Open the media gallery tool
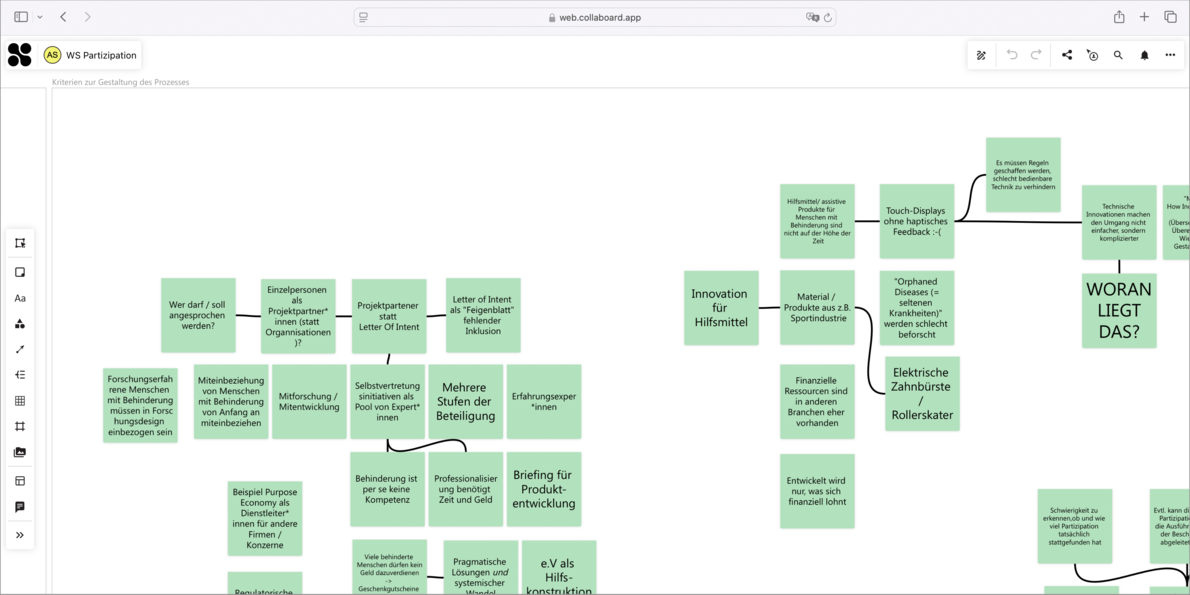 20,453
